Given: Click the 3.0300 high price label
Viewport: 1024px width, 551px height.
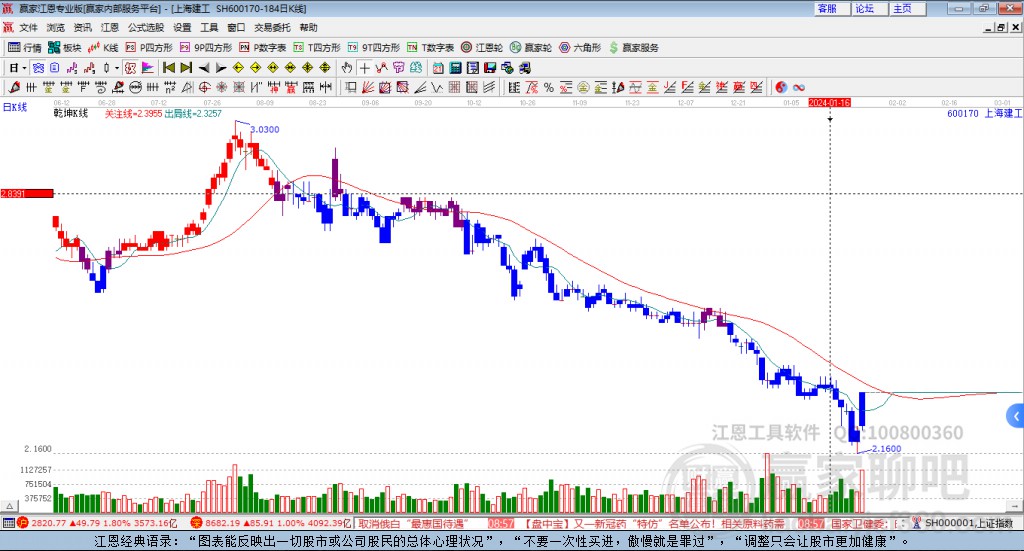Looking at the screenshot, I should (x=265, y=129).
